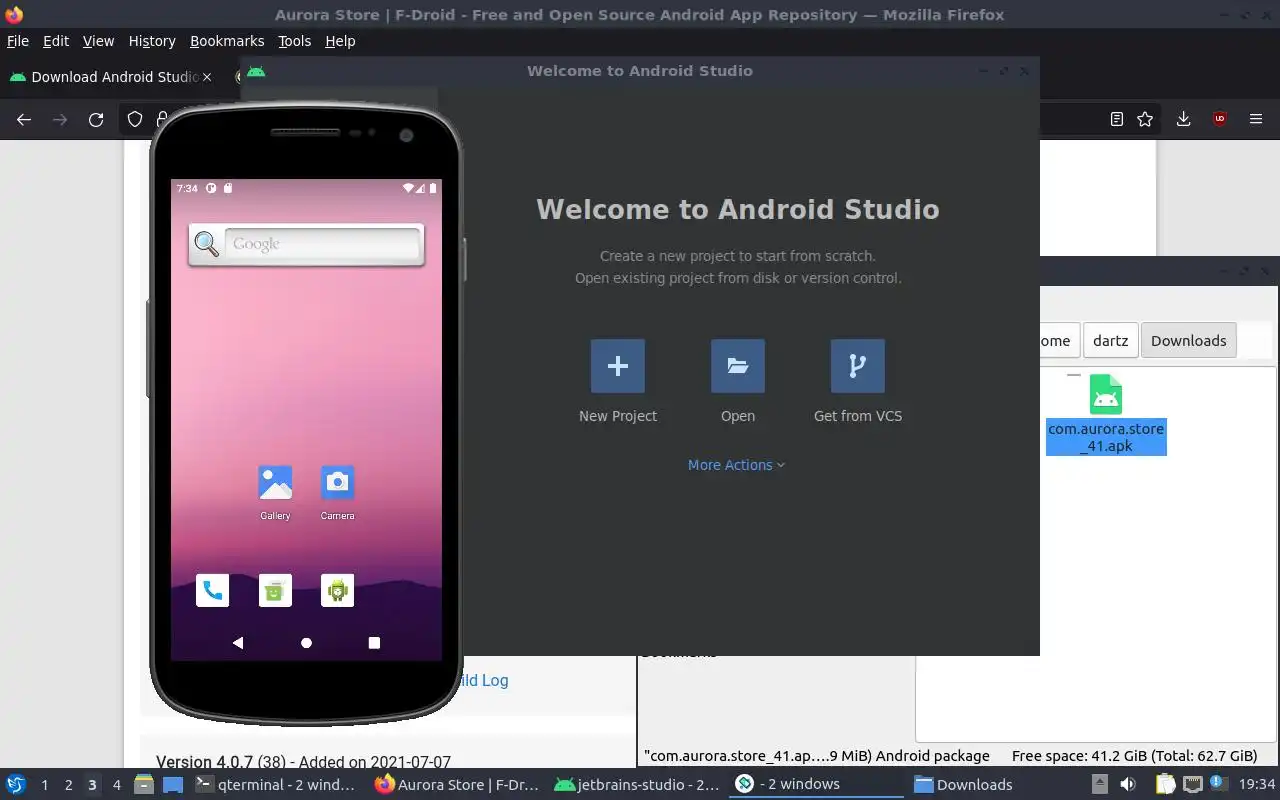Open the Firefox hamburger application menu
This screenshot has height=800, width=1280.
click(1256, 119)
